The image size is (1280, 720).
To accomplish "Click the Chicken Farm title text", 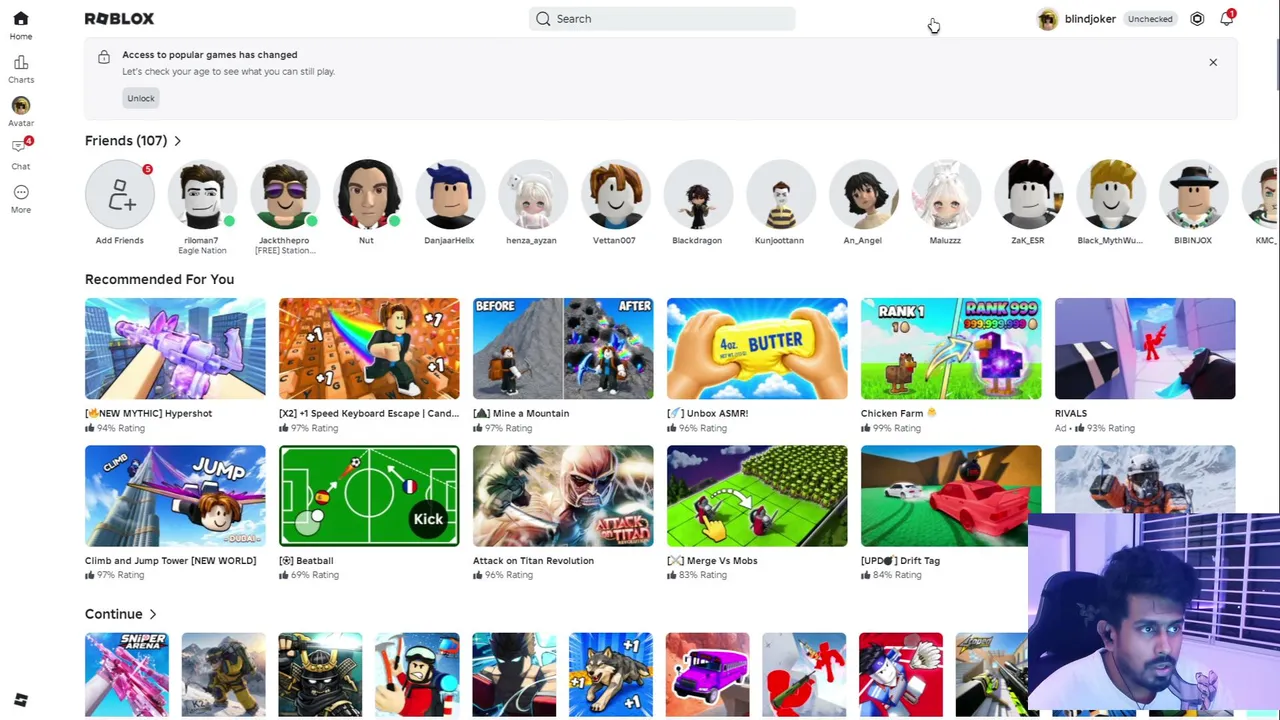I will point(898,413).
